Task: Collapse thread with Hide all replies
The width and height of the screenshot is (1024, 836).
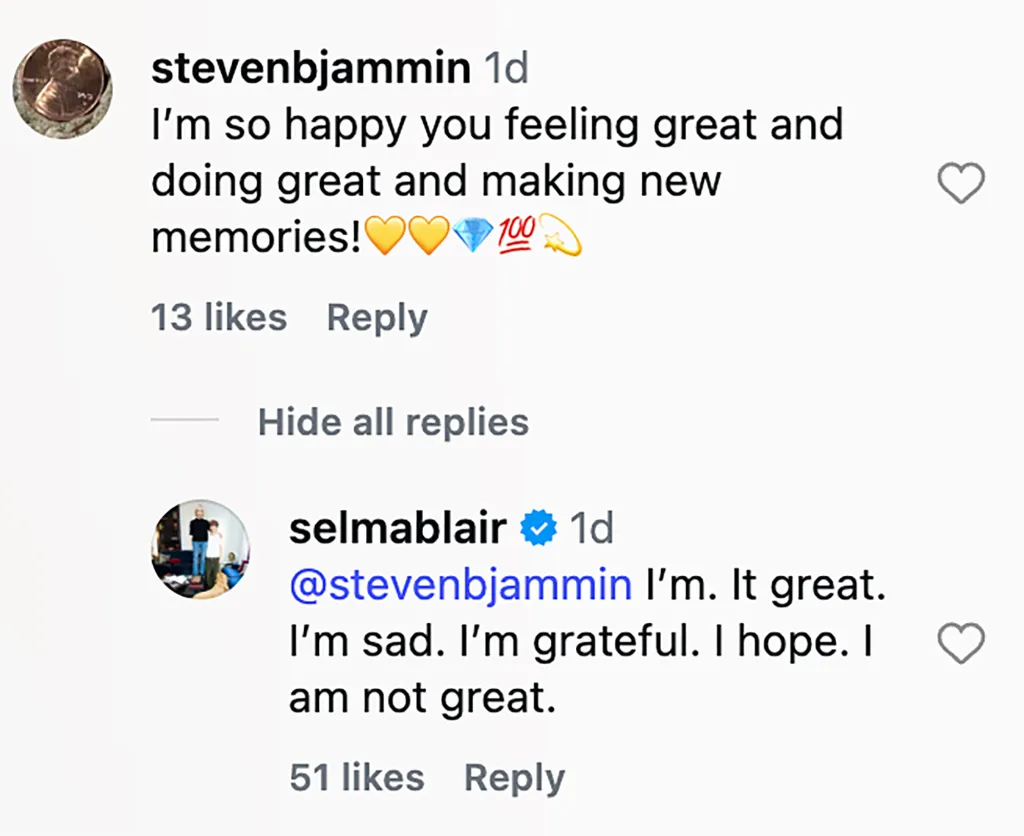Action: (393, 422)
